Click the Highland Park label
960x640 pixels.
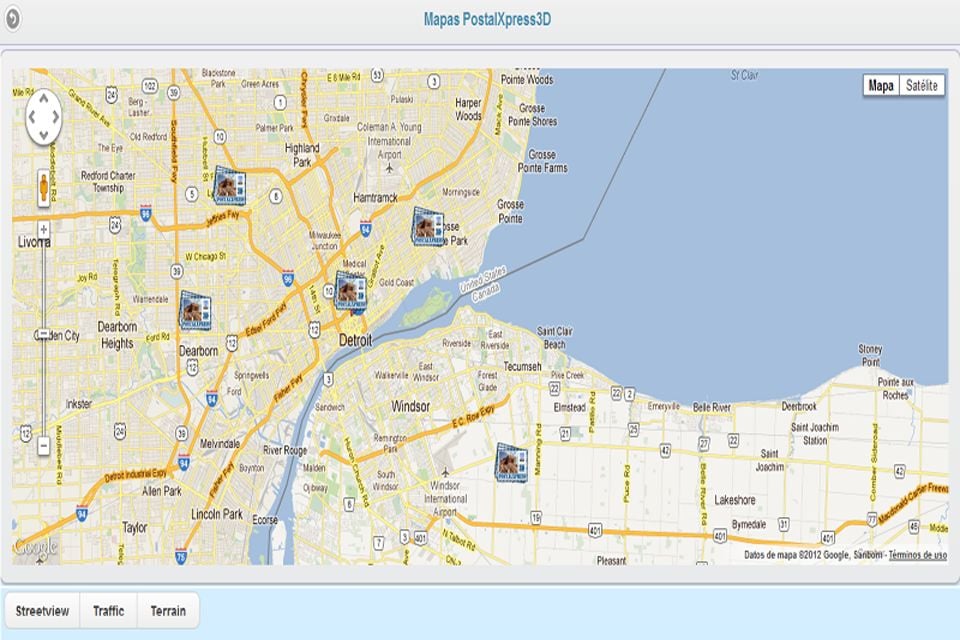[x=302, y=155]
